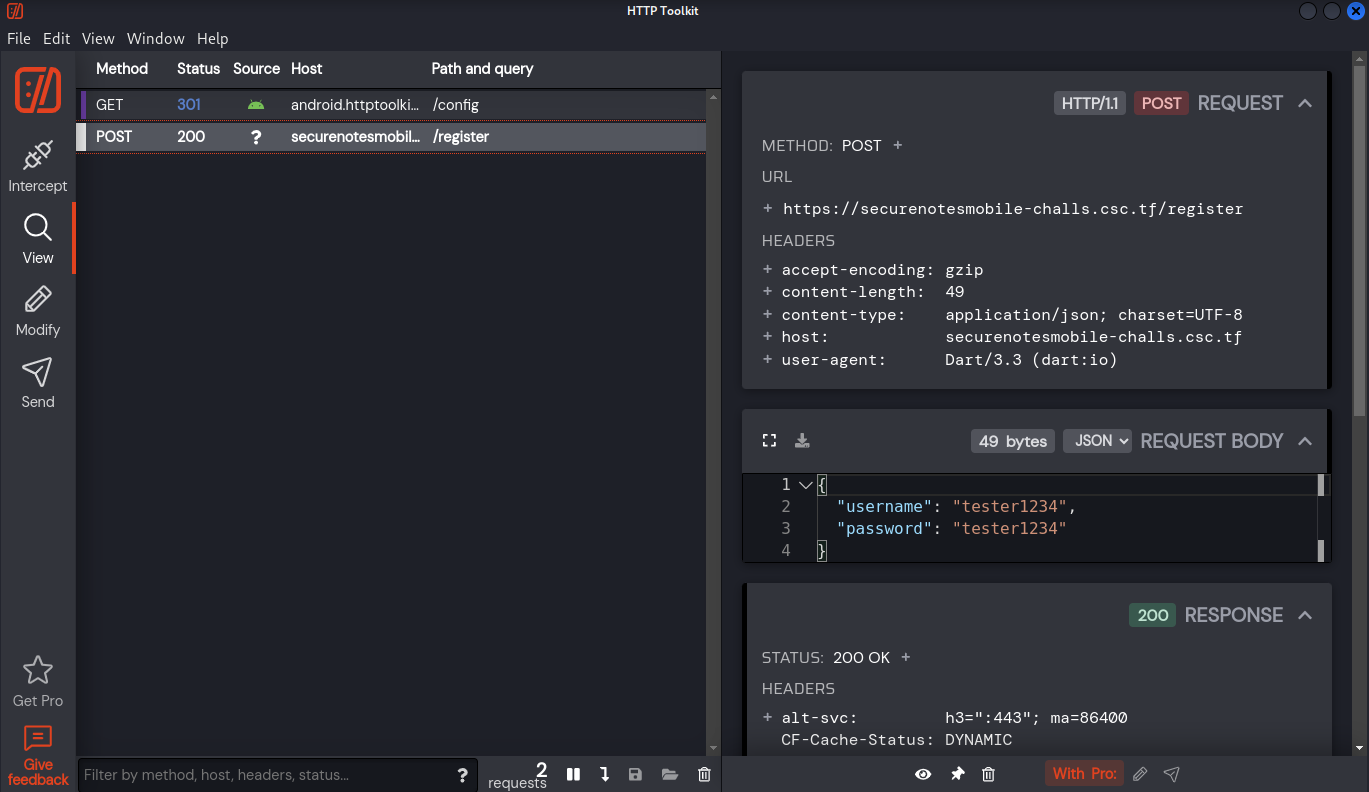Select the GET /config request row
This screenshot has width=1369, height=792.
click(x=390, y=105)
